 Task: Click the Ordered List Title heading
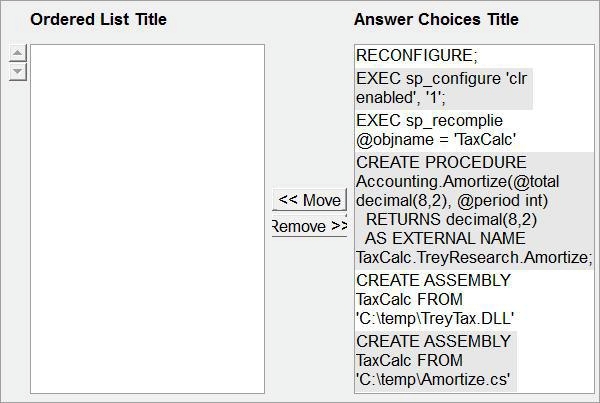[98, 19]
